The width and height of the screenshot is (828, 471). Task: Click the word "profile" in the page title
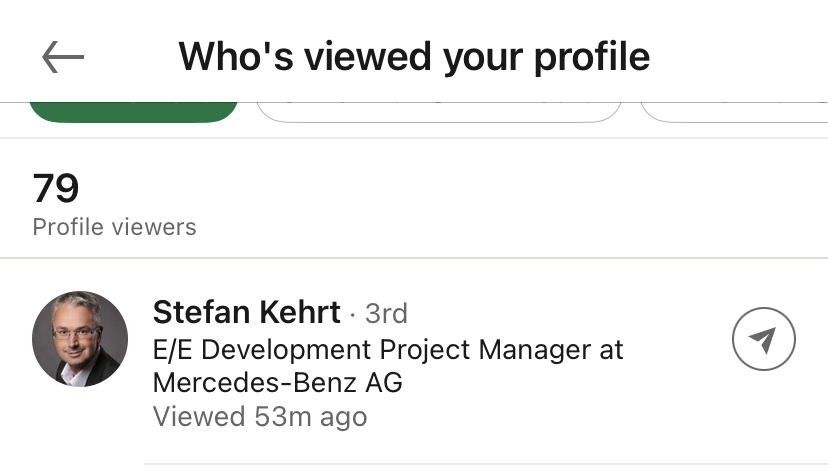point(591,57)
